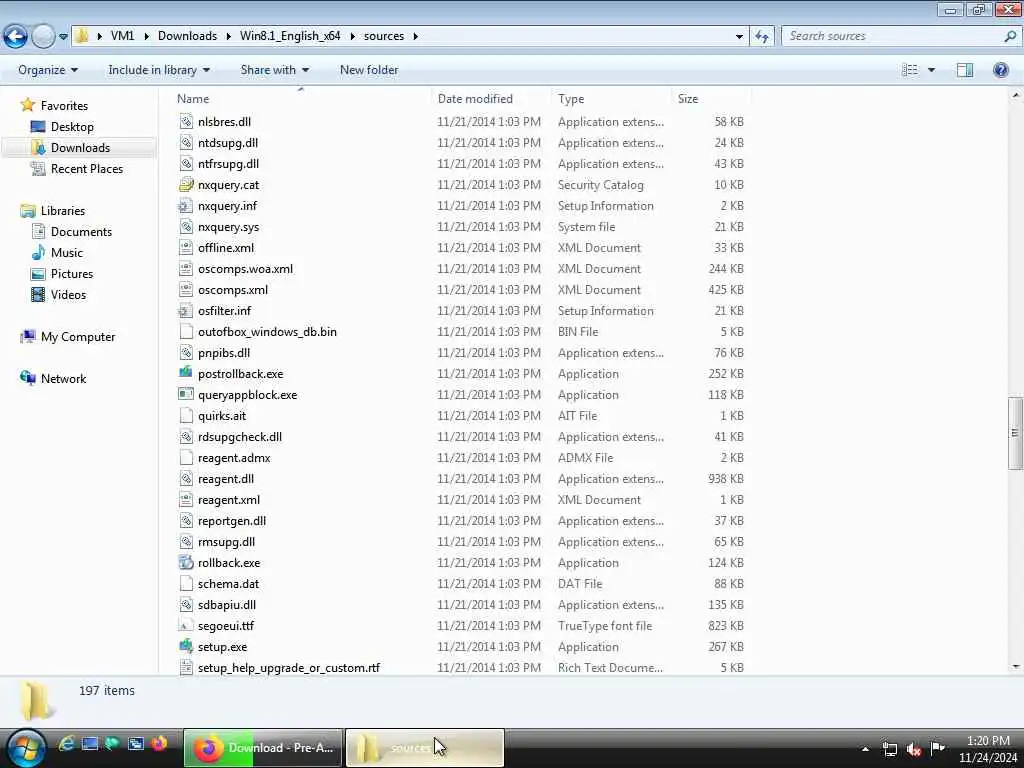The image size is (1024, 768).
Task: Select the setup_help_upgrade_or_custom.rtf icon
Action: point(186,667)
